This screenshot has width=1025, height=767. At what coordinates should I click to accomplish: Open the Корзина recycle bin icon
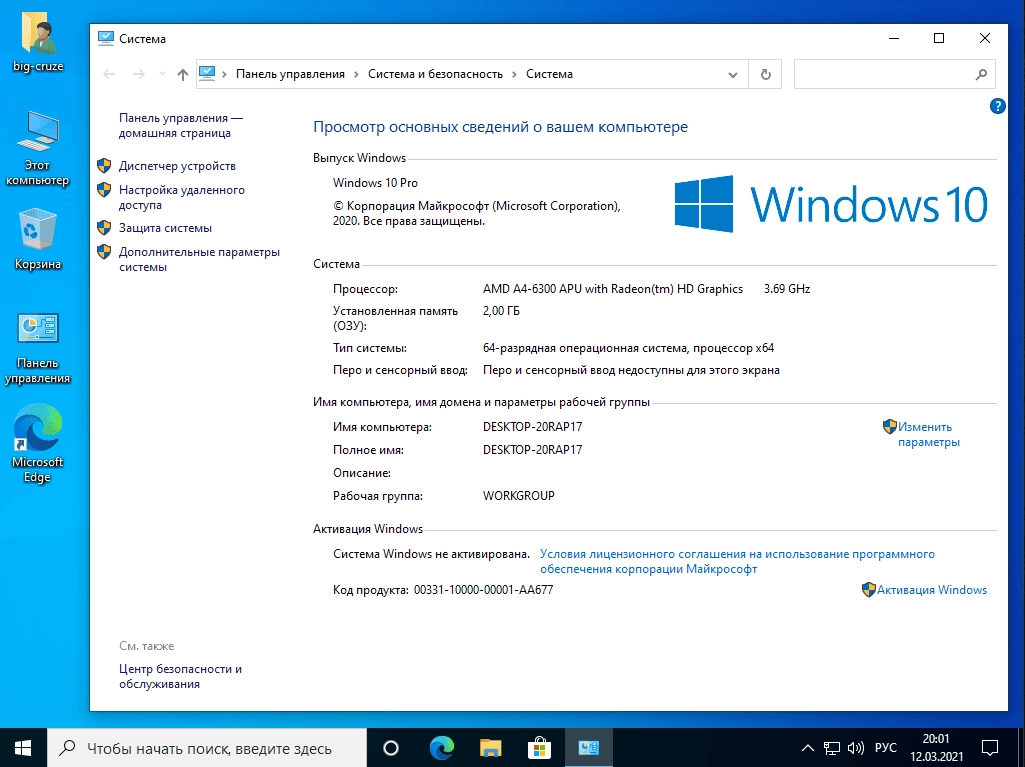click(x=38, y=239)
